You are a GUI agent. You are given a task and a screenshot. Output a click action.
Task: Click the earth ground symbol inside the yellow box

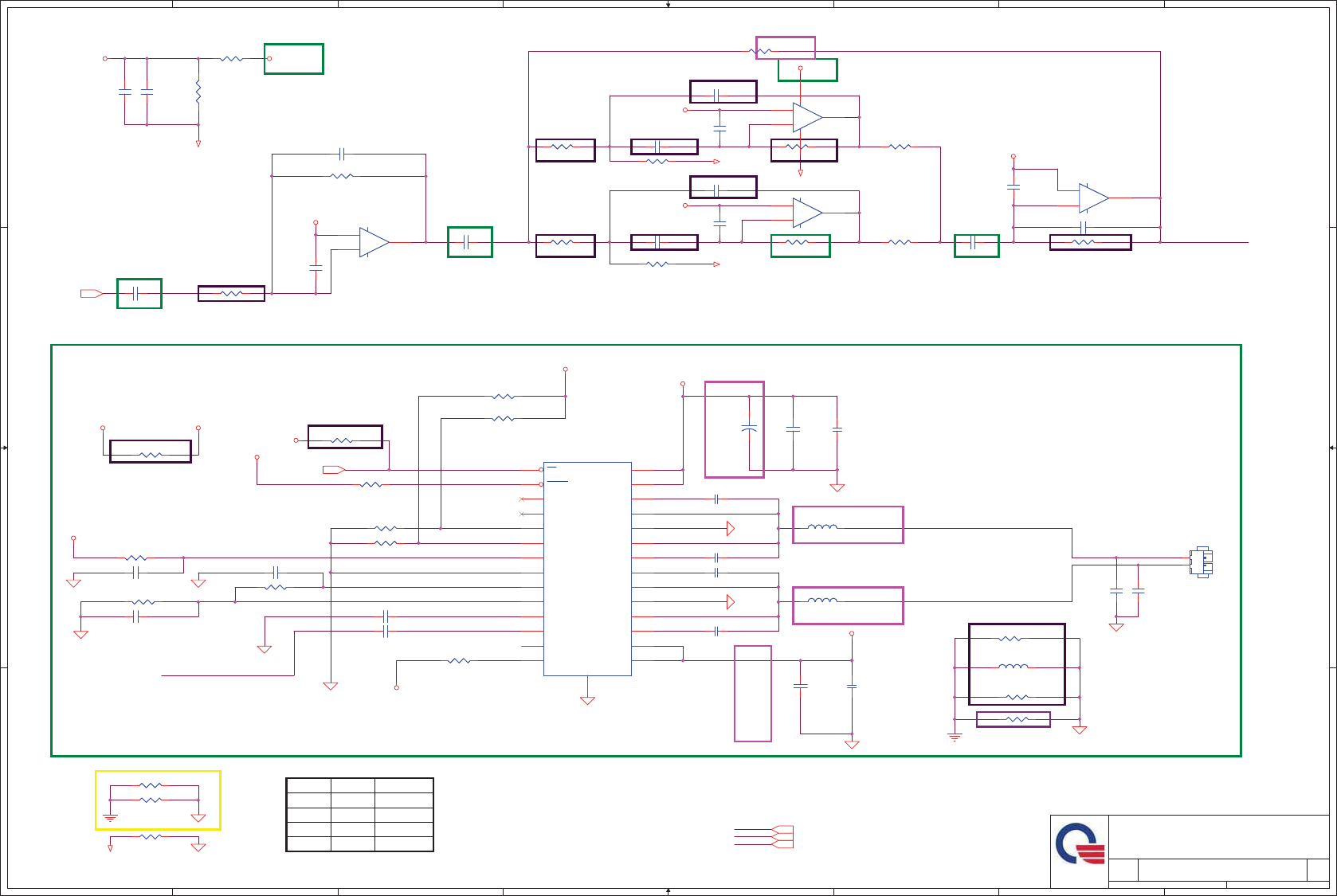110,818
